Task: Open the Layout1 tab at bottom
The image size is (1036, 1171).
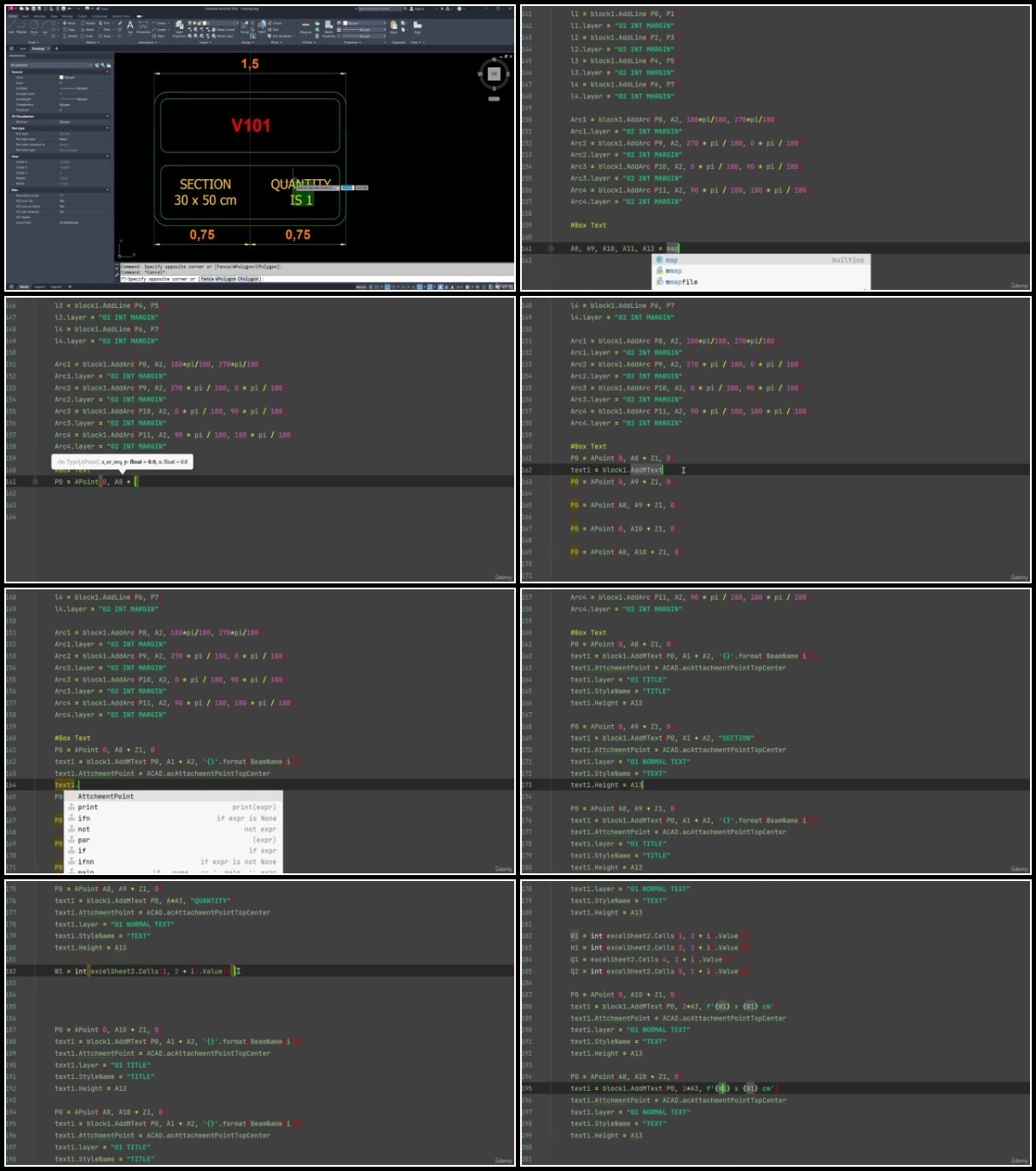Action: (x=40, y=287)
